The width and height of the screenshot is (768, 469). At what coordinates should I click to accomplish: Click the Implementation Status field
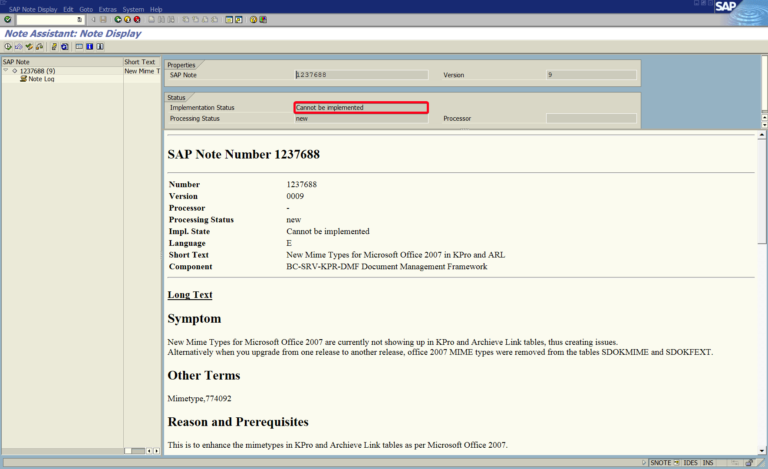click(x=361, y=107)
